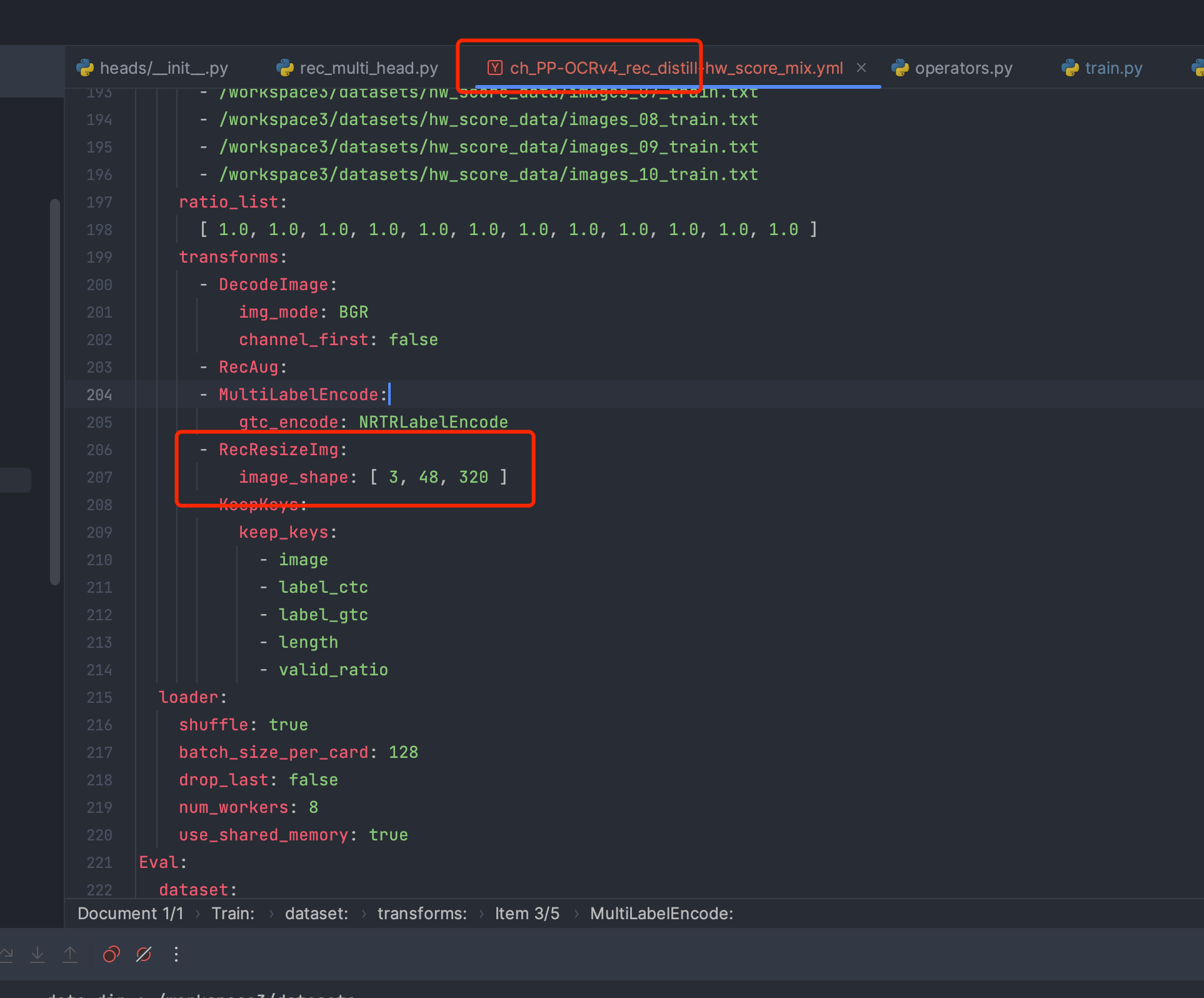Close the ch_PP-OCRv4_rec_distill tab
This screenshot has height=998, width=1204.
tap(861, 68)
